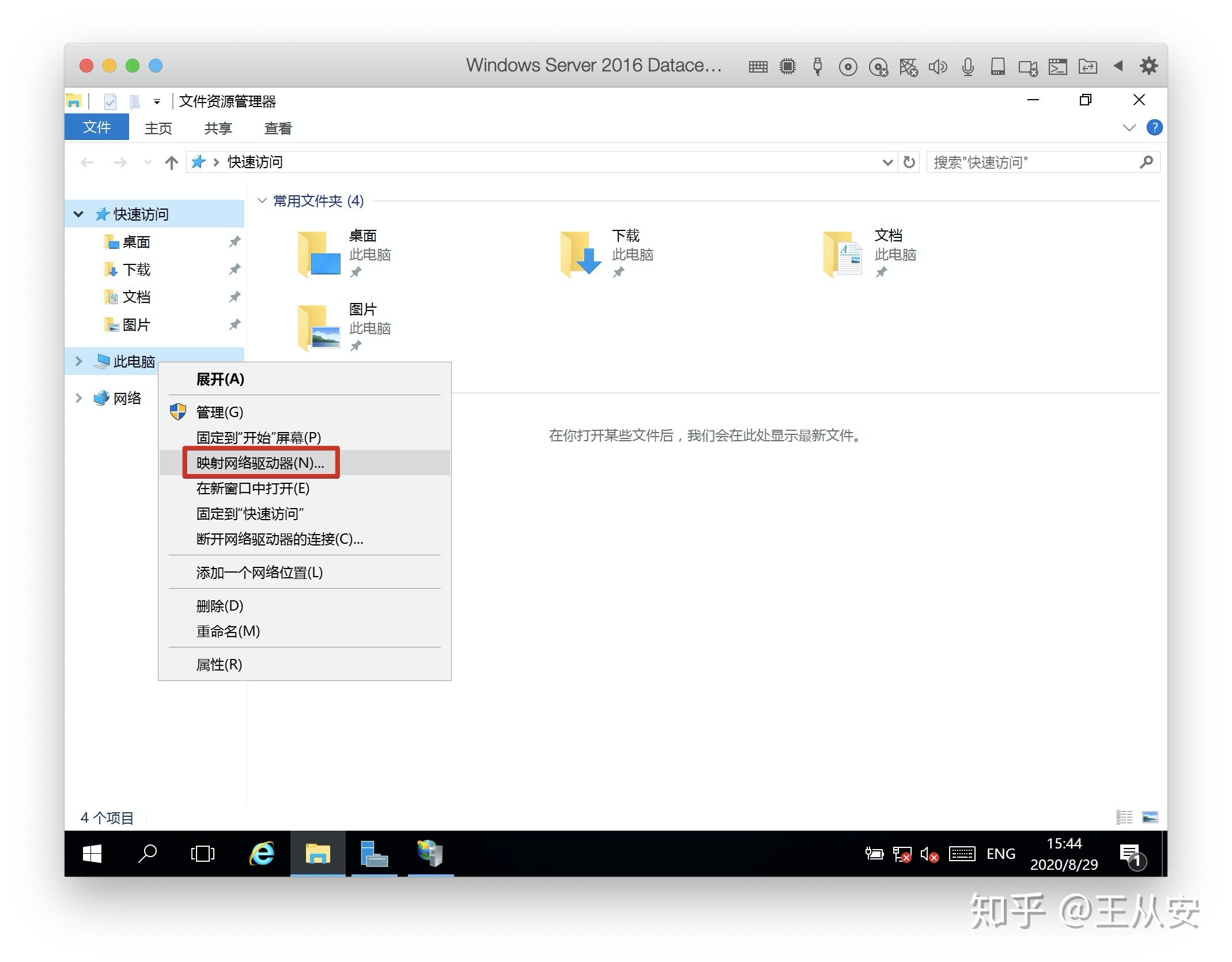Open the shared folders icon in VM toolbar

[1088, 66]
